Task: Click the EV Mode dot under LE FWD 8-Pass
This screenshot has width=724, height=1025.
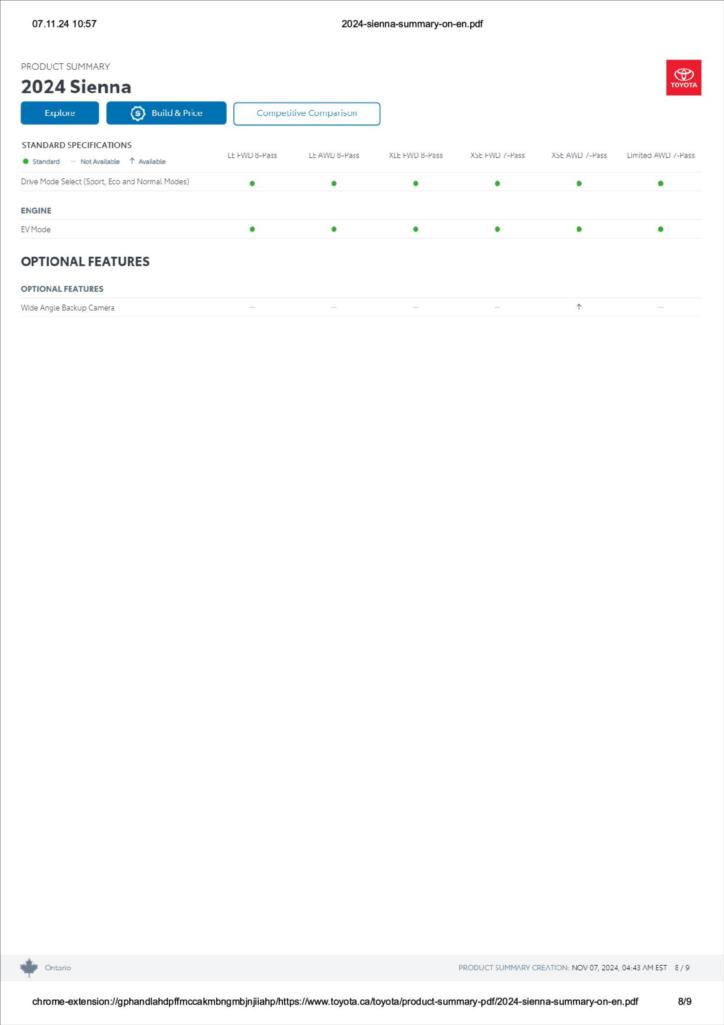Action: point(252,229)
